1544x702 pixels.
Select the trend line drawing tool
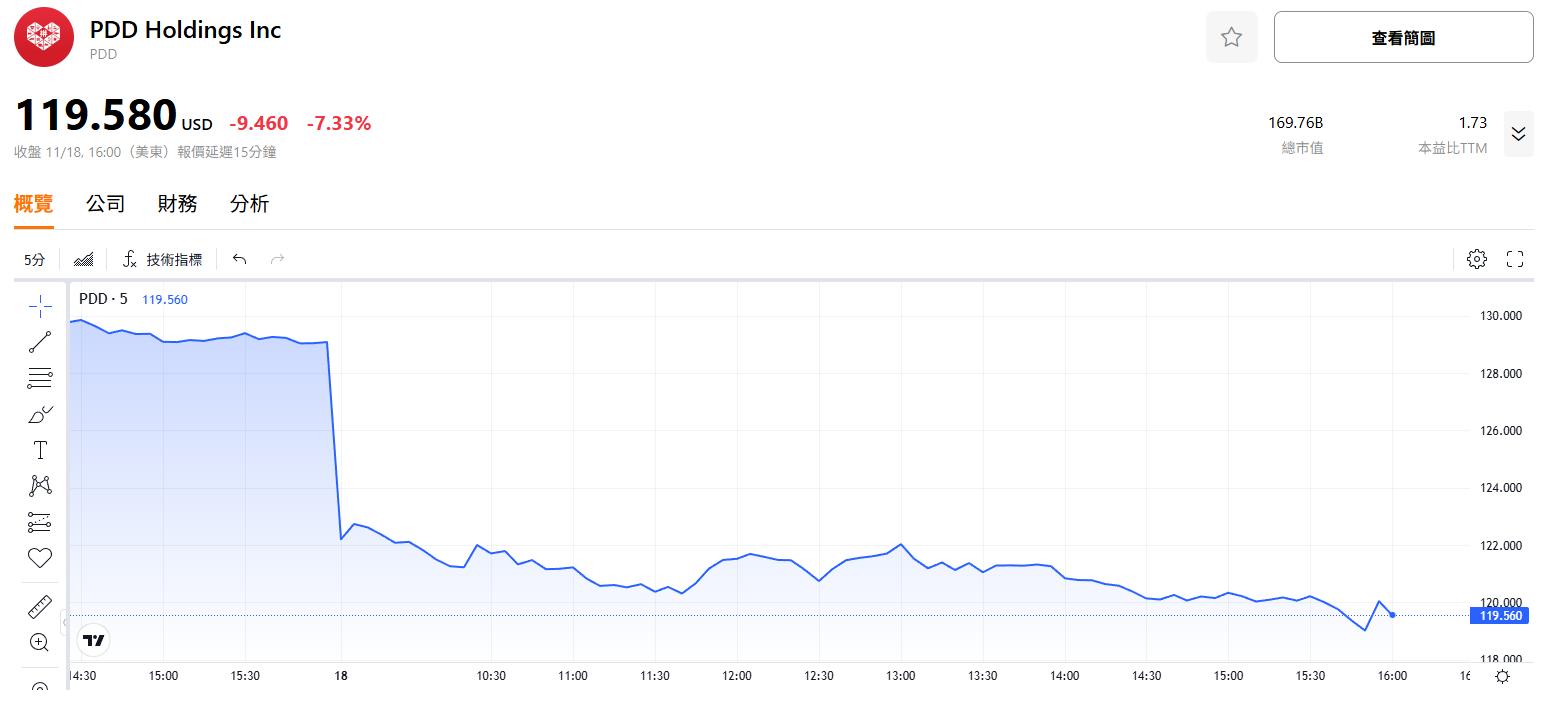pyautogui.click(x=40, y=342)
